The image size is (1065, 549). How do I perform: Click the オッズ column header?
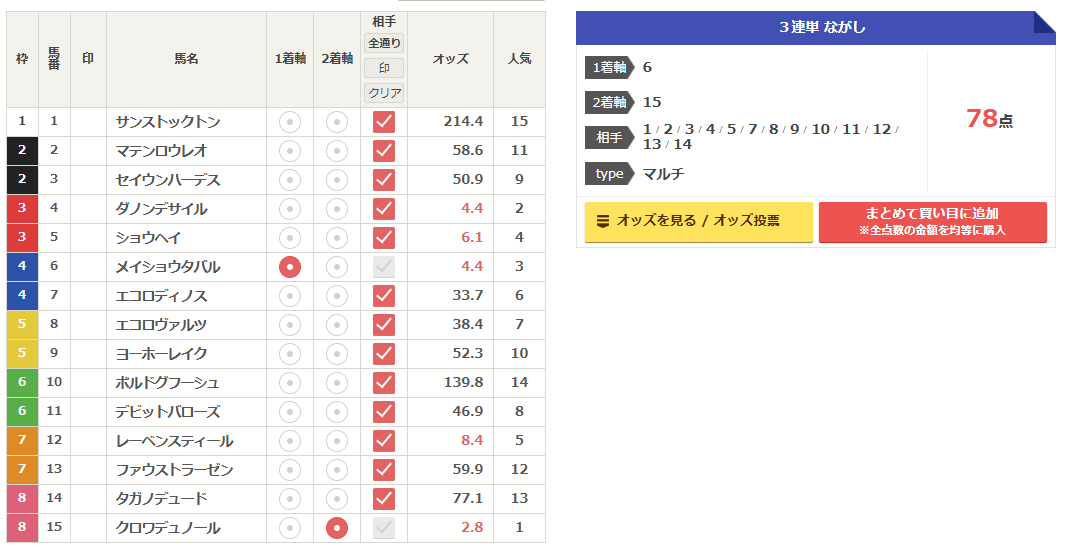point(450,59)
